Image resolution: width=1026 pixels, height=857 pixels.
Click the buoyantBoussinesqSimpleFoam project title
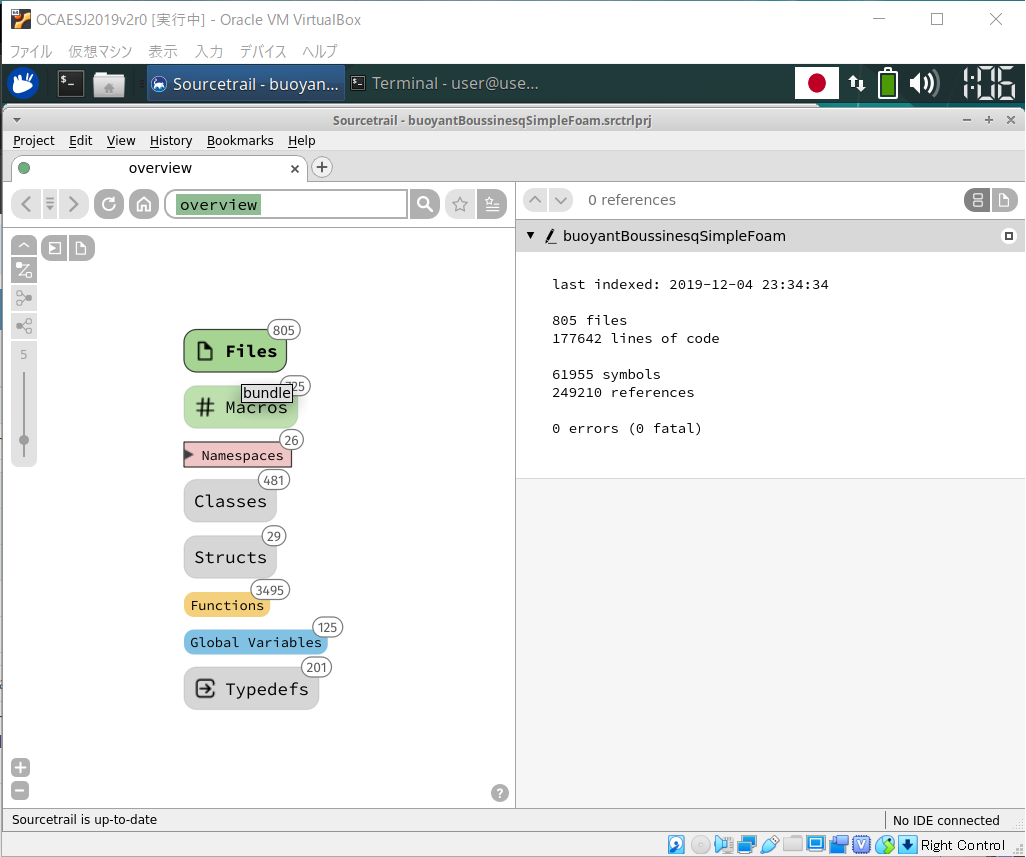coord(674,236)
